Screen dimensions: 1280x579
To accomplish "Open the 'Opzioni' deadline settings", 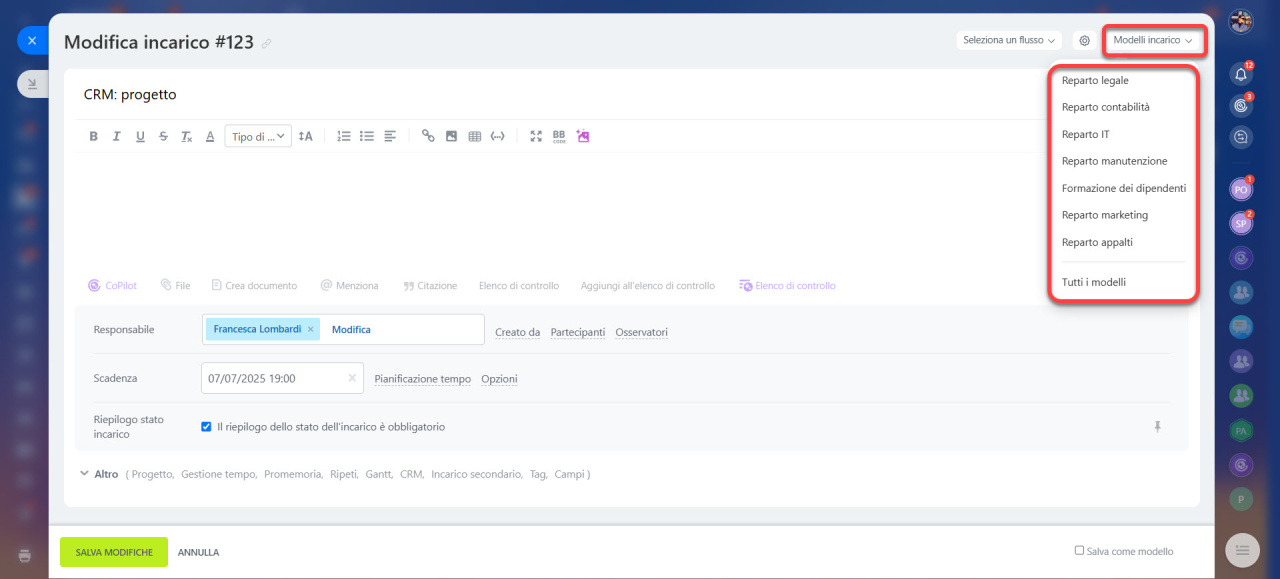I will coord(499,379).
